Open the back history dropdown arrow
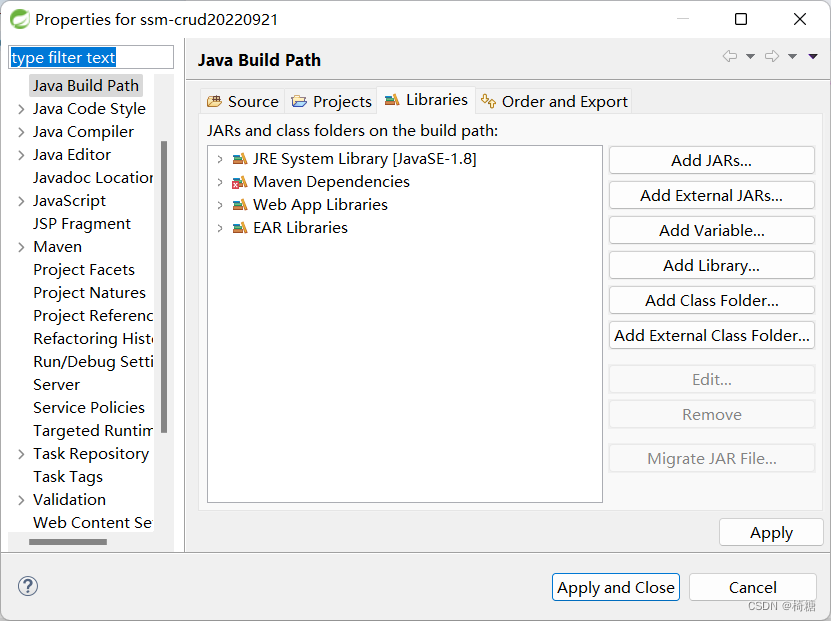The width and height of the screenshot is (831, 621). 750,56
